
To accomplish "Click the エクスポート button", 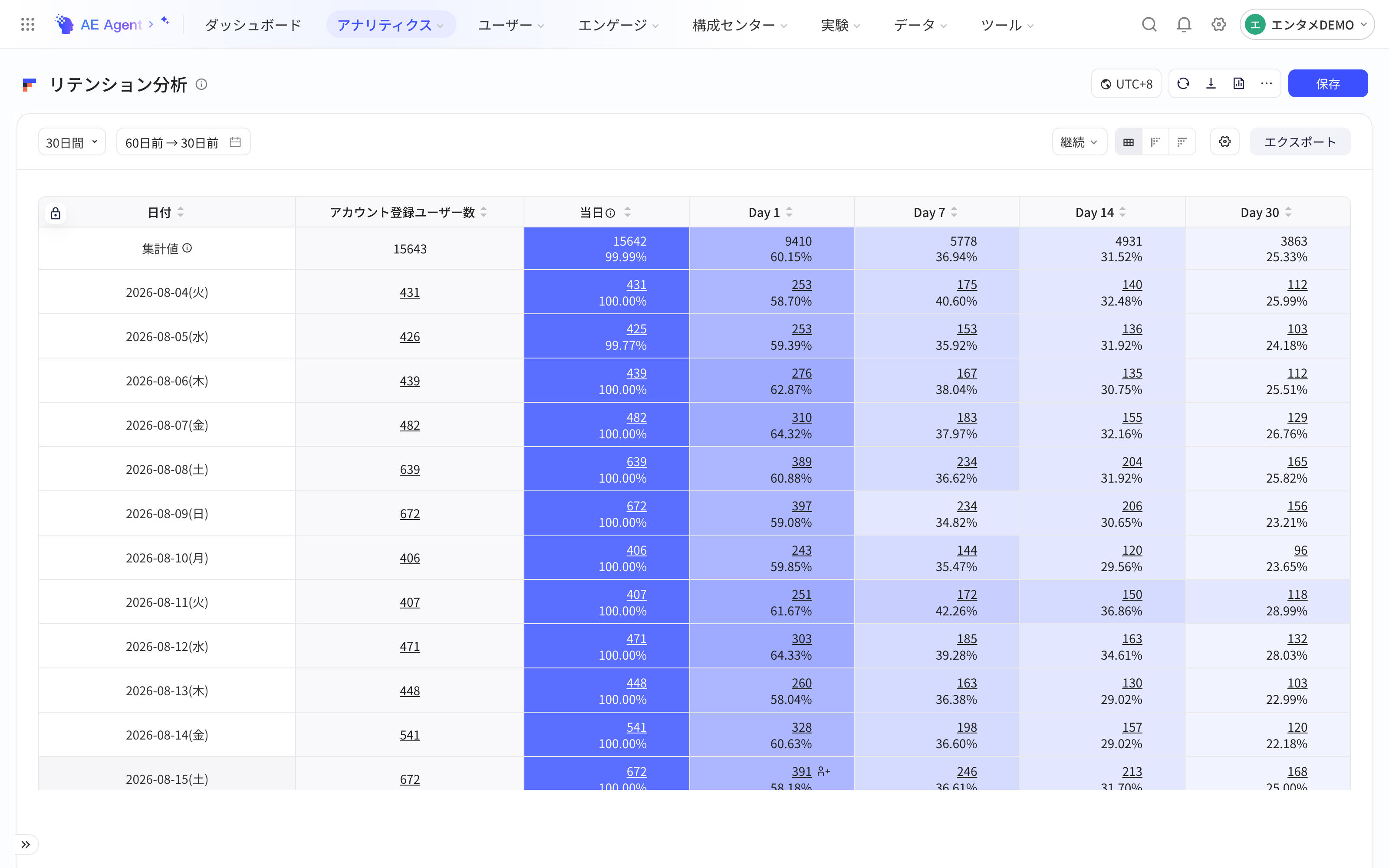I will (x=1300, y=142).
